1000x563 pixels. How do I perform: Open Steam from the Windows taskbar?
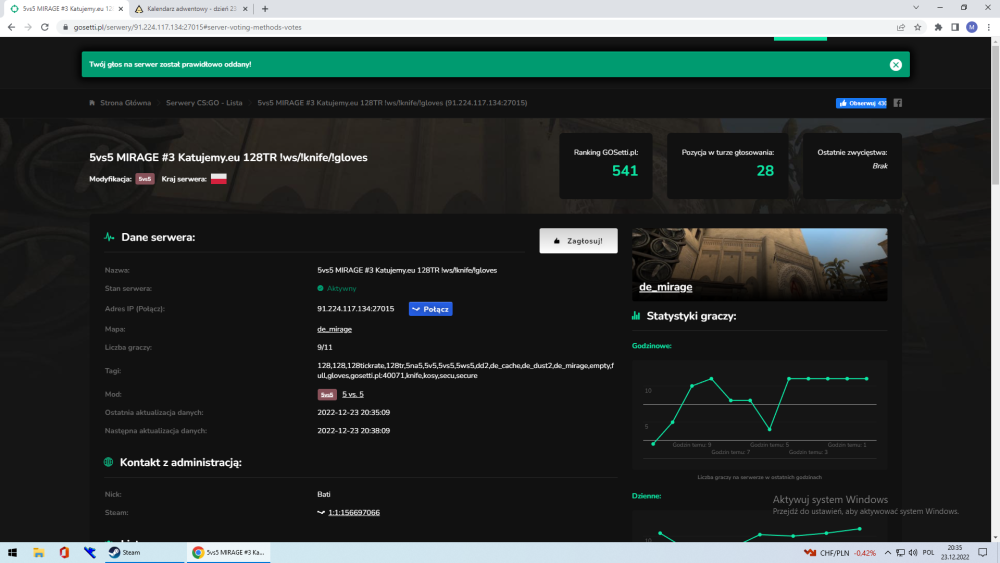click(x=125, y=553)
